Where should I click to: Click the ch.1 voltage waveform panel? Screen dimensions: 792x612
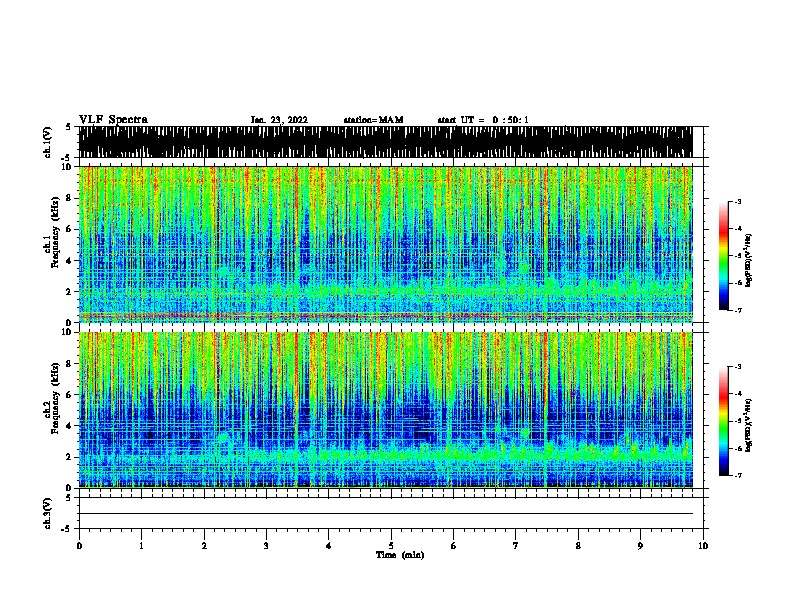[x=385, y=142]
